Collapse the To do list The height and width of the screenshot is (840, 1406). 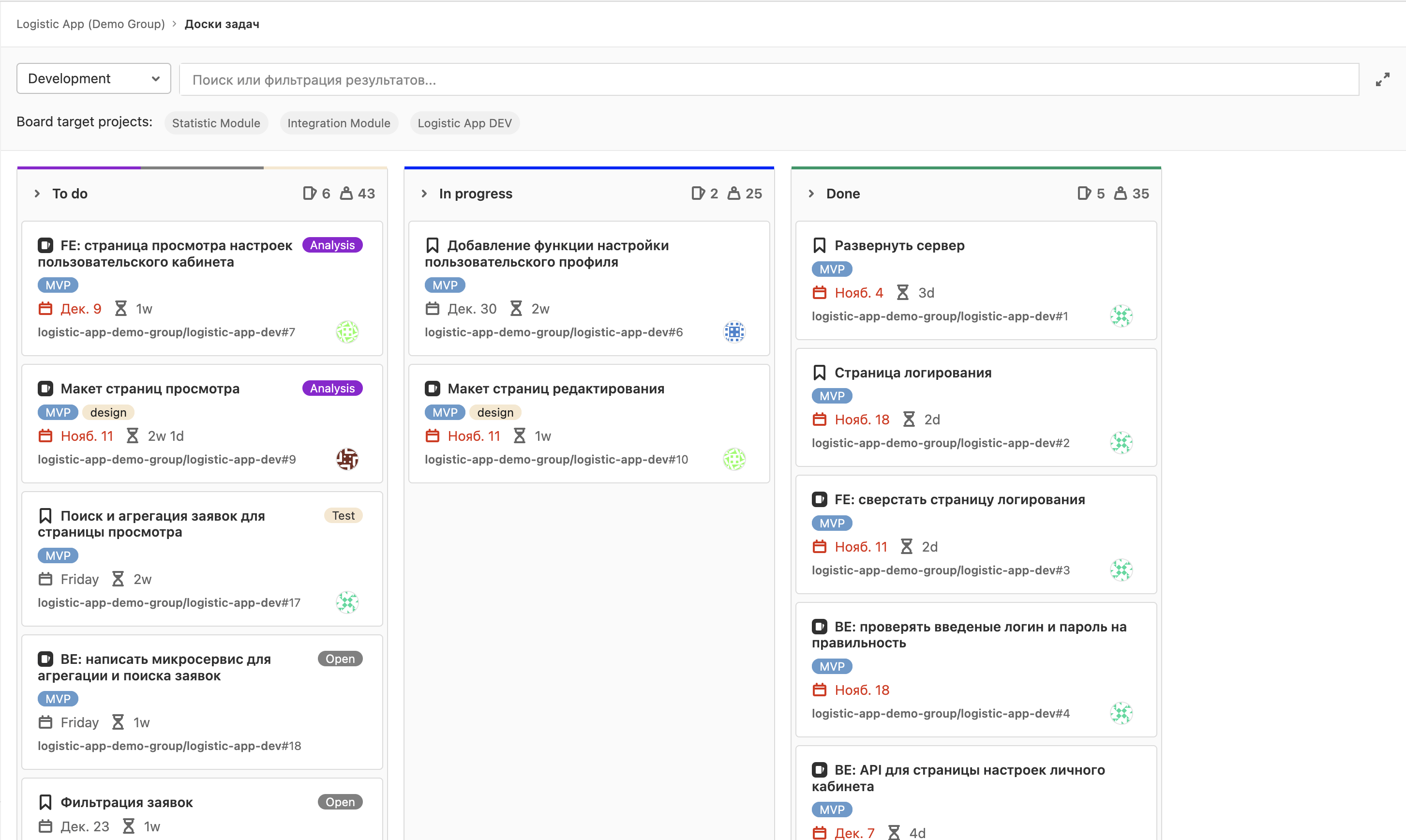pyautogui.click(x=37, y=194)
